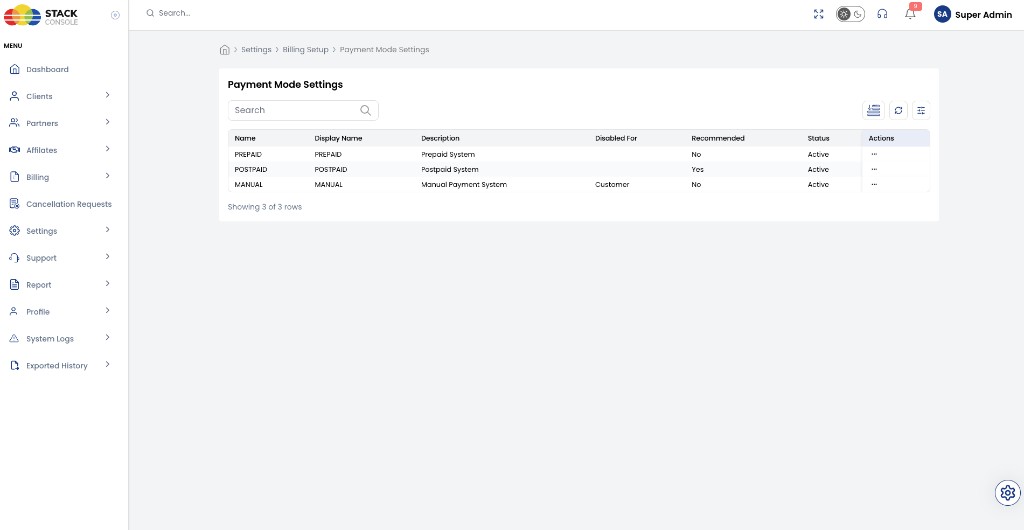Image resolution: width=1024 pixels, height=530 pixels.
Task: Select the Postpaid System description cell
Action: [450, 170]
